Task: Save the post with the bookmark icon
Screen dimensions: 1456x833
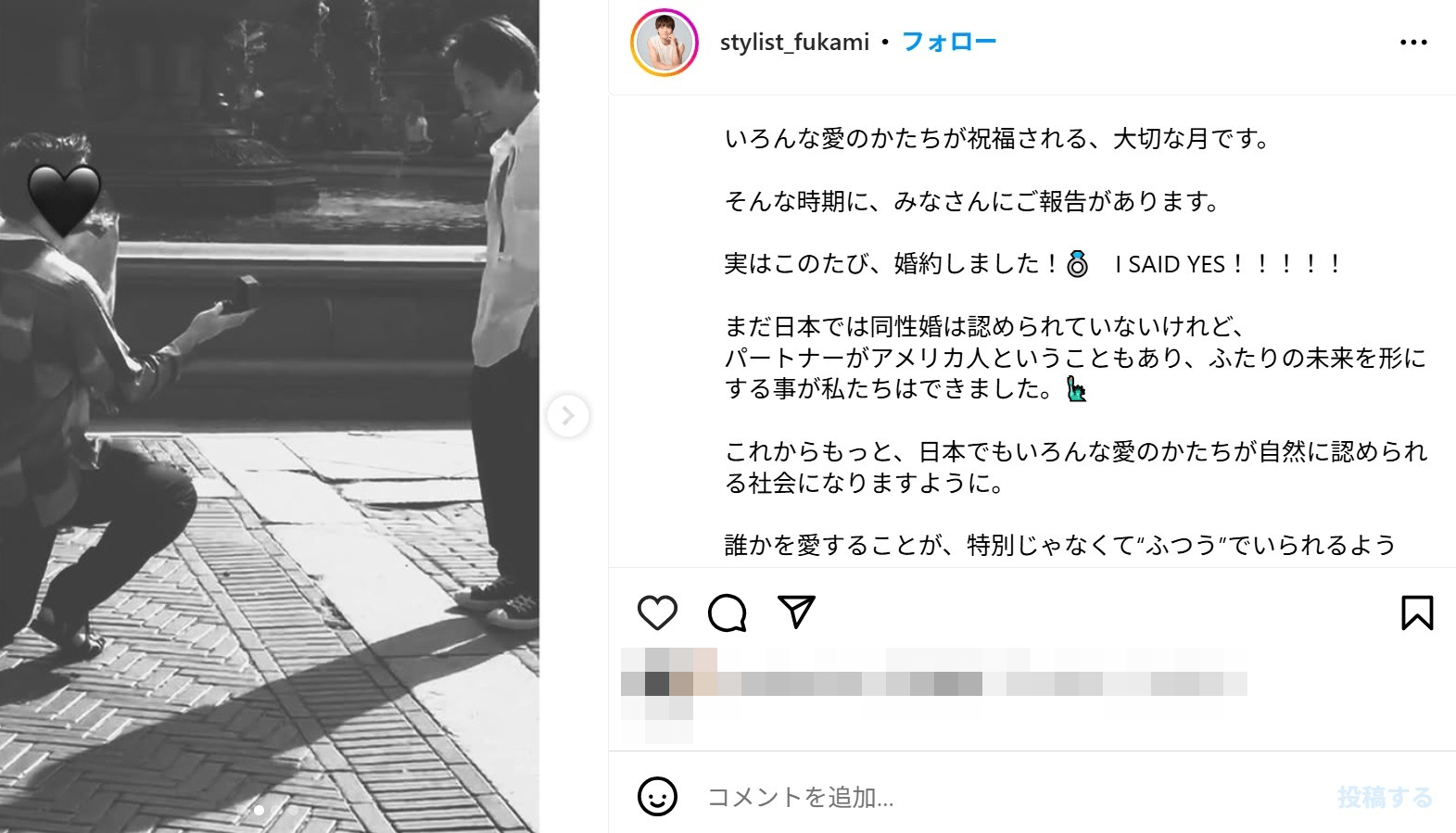Action: [x=1417, y=612]
